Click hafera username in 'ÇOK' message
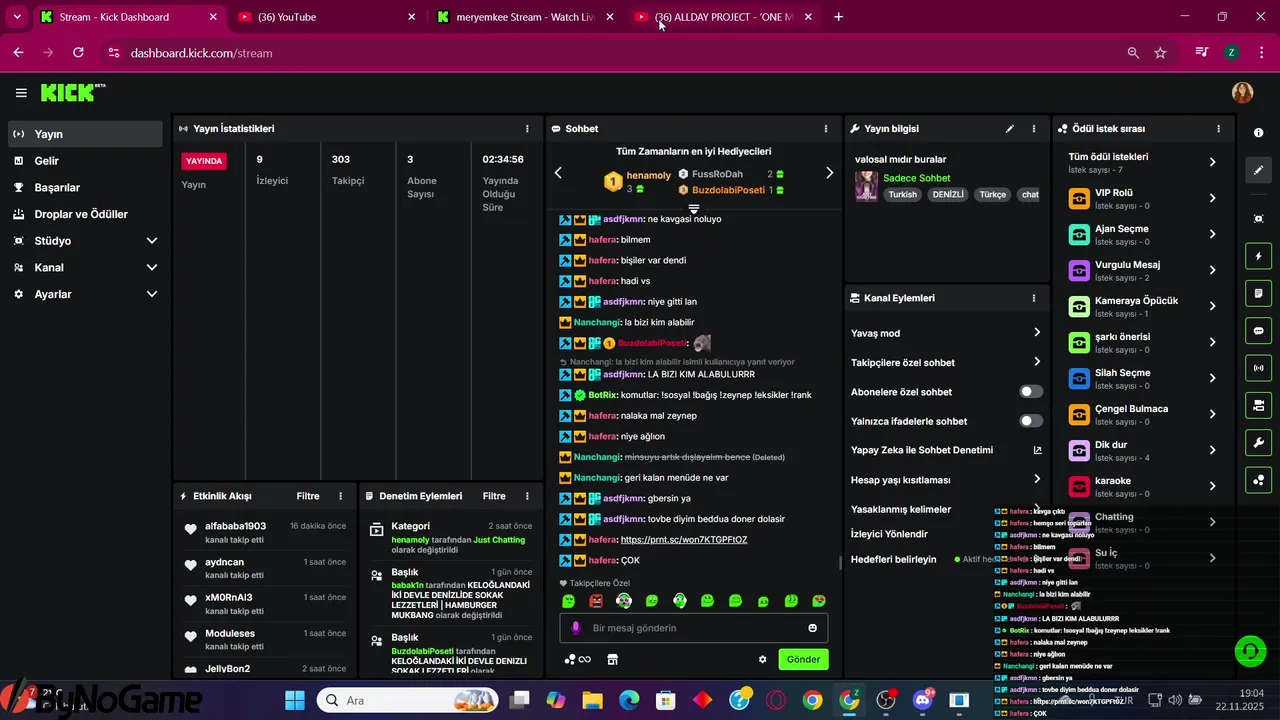The height and width of the screenshot is (720, 1280). pos(602,560)
